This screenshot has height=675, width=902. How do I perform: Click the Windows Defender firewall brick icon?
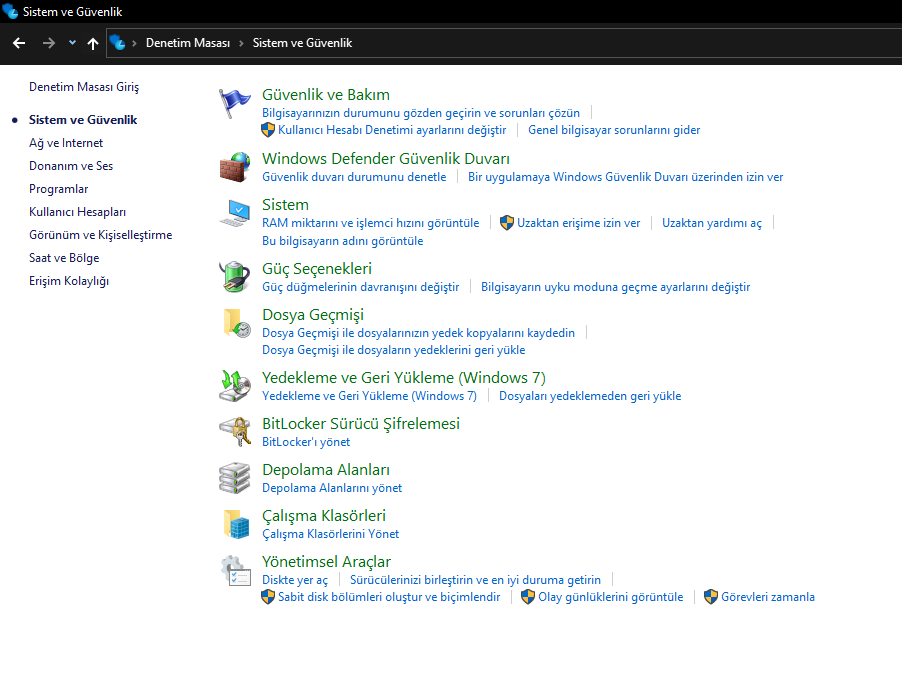click(x=235, y=167)
